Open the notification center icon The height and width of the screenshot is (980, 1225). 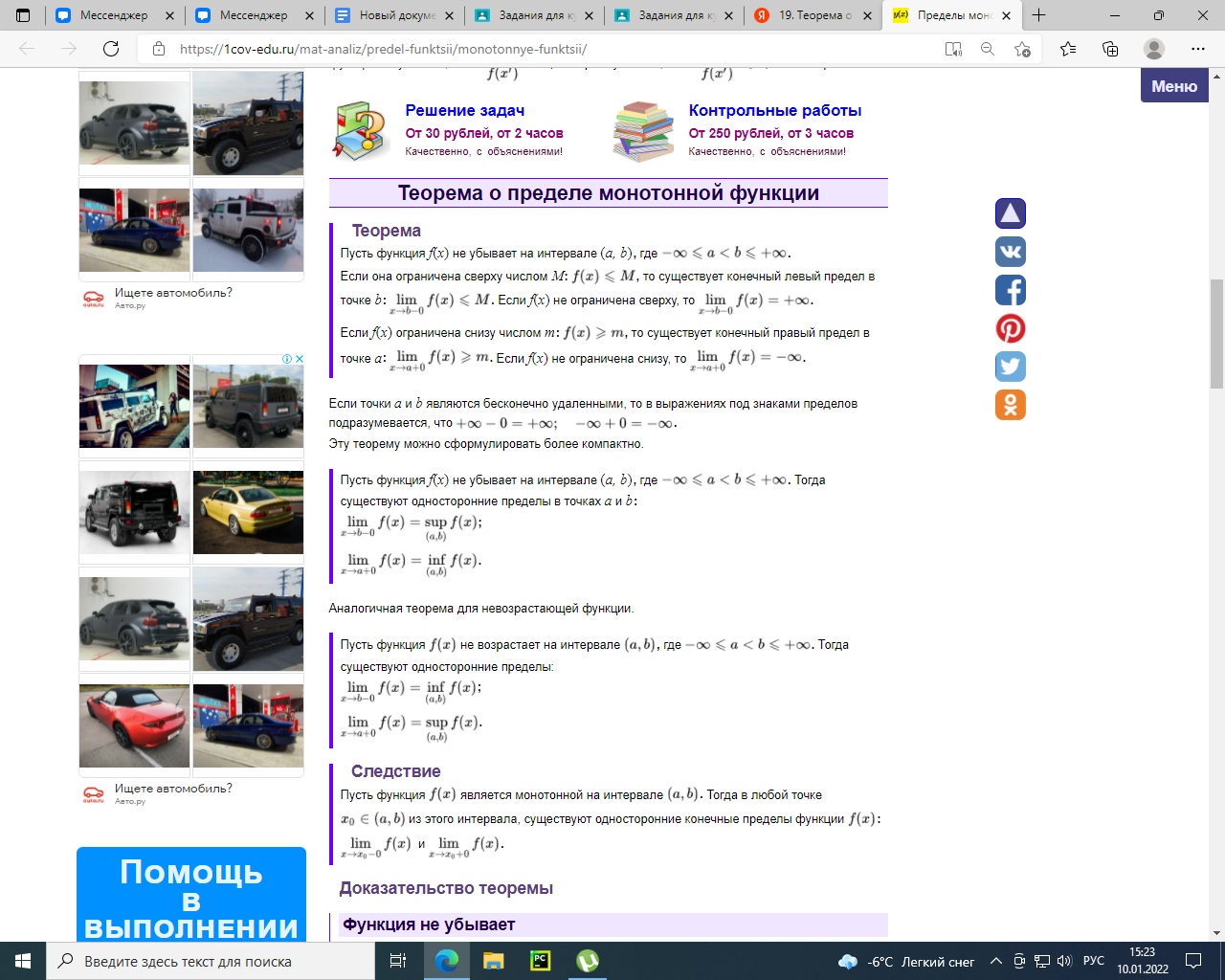tap(1193, 961)
